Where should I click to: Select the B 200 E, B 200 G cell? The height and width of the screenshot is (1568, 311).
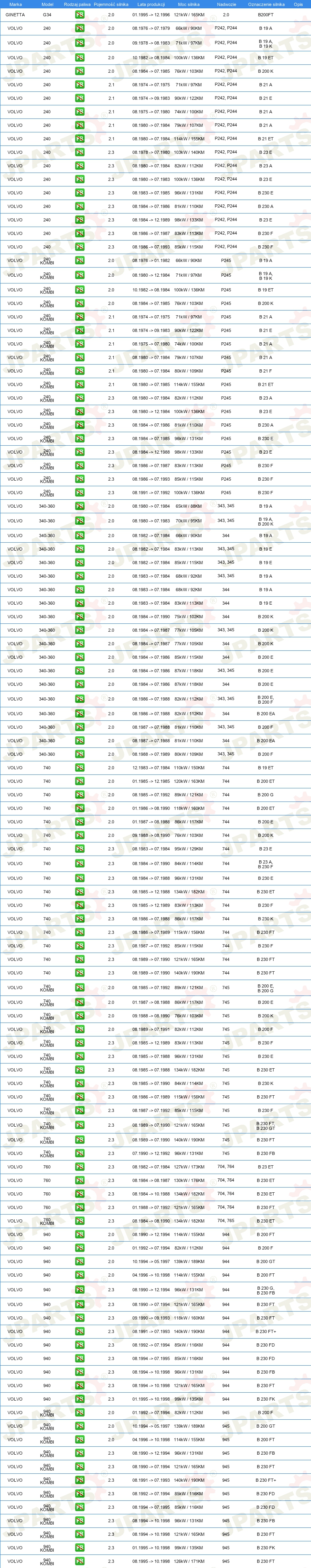tap(265, 988)
